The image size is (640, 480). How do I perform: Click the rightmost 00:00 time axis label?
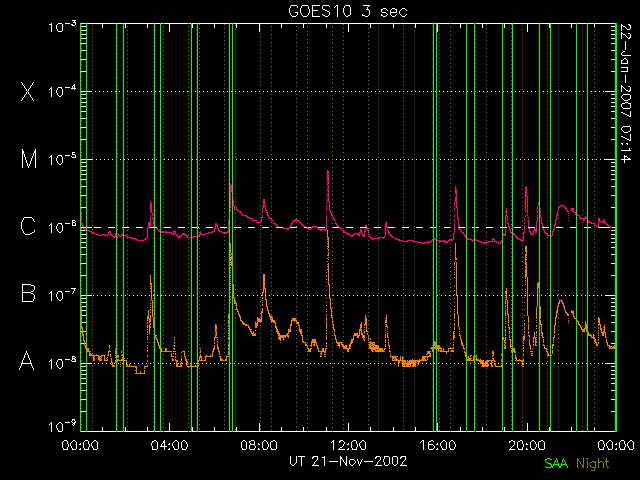pyautogui.click(x=616, y=445)
